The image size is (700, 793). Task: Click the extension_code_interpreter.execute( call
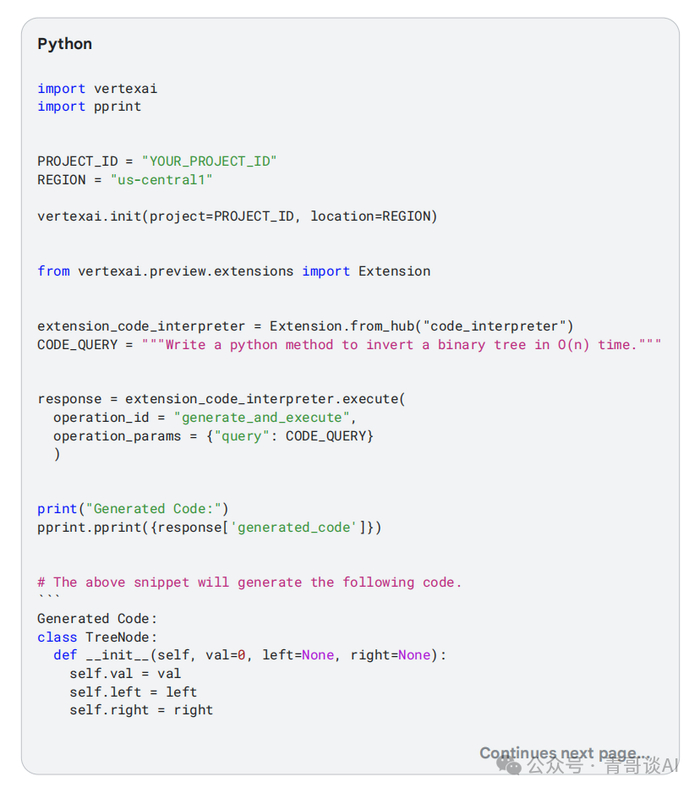point(265,399)
